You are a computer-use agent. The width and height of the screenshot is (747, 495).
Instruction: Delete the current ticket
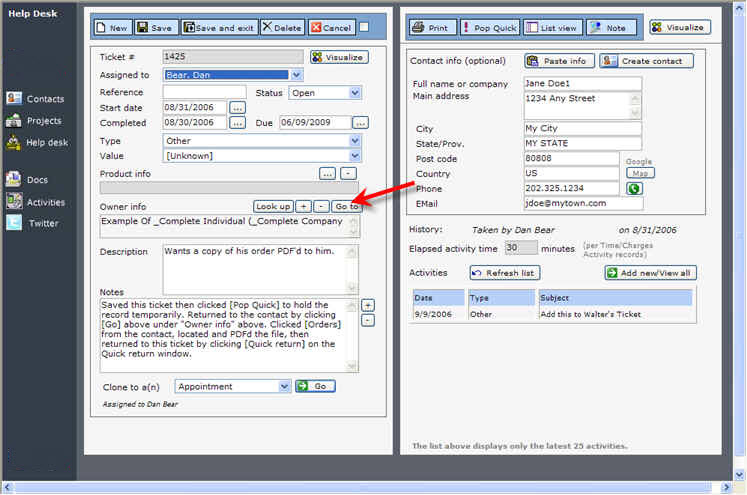283,28
